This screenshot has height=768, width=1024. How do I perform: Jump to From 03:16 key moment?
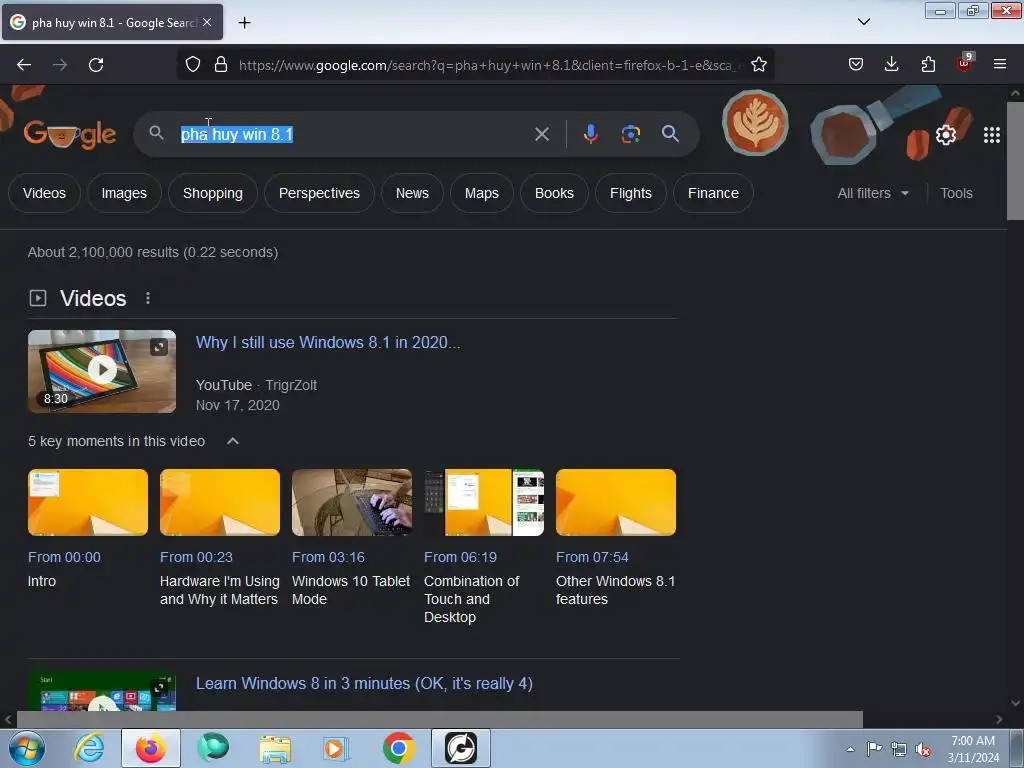click(328, 557)
